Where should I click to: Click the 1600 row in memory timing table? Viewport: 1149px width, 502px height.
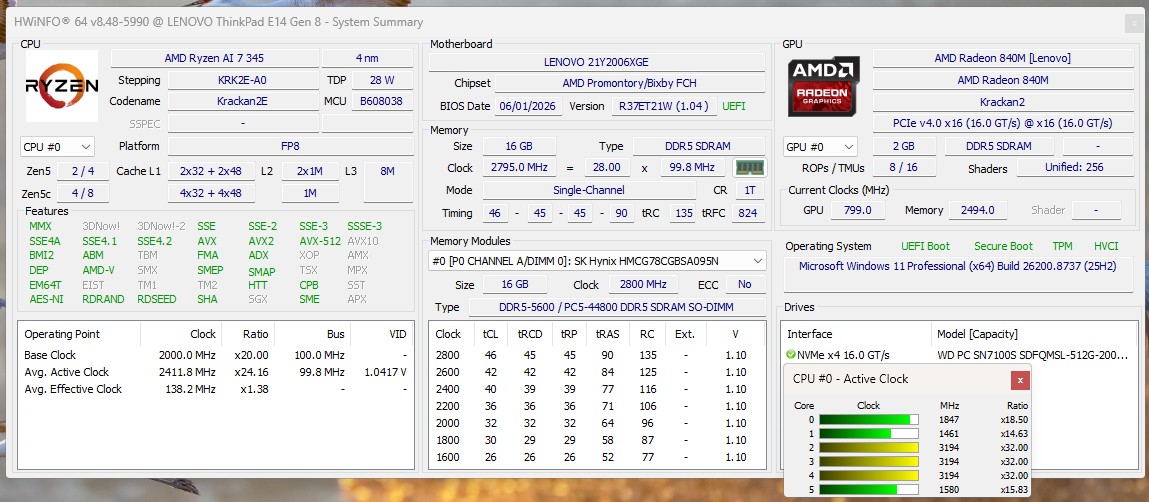[597, 458]
